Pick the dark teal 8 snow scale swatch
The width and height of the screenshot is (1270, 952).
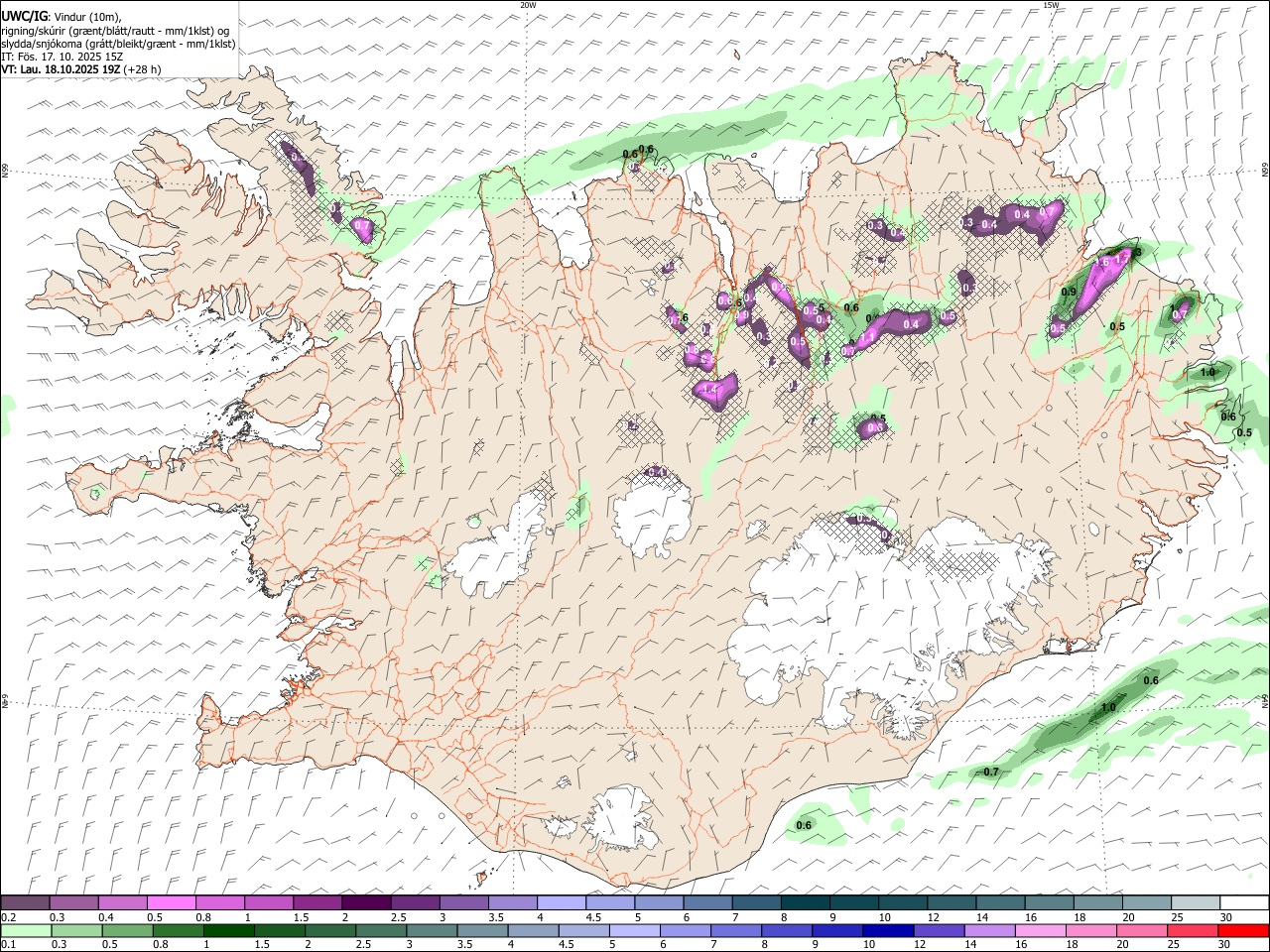(805, 902)
